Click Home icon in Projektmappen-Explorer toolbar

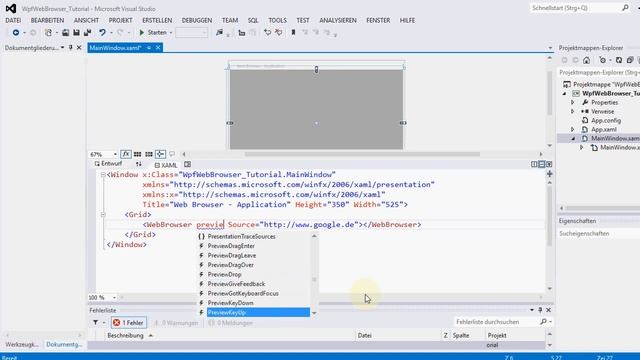coord(587,60)
